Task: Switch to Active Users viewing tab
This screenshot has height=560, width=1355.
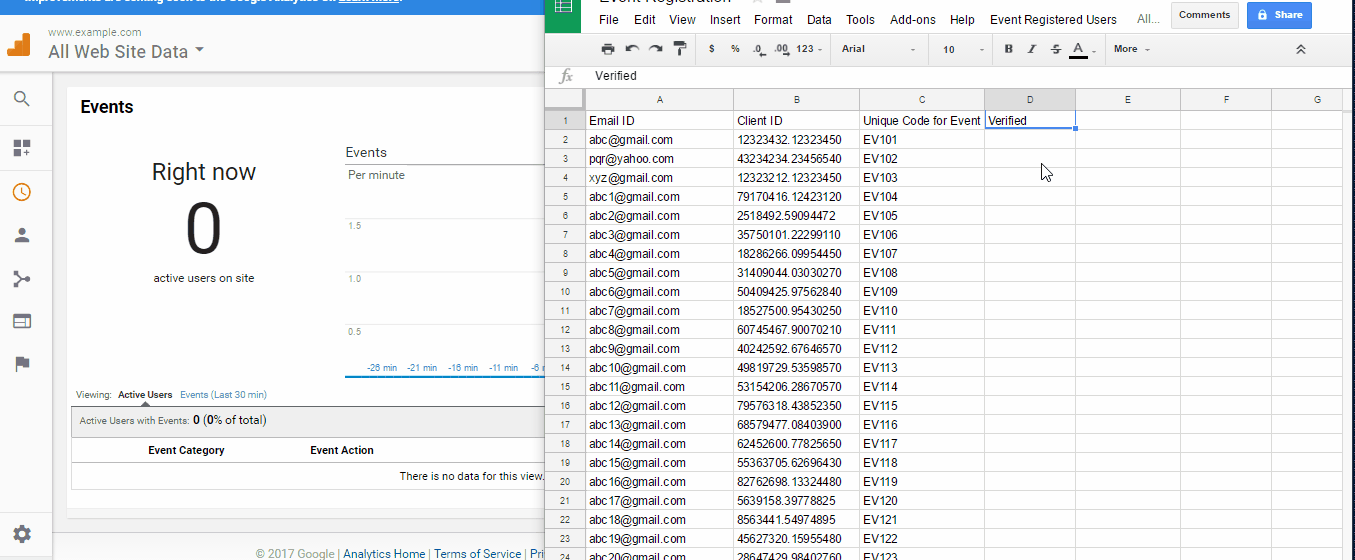Action: point(145,395)
